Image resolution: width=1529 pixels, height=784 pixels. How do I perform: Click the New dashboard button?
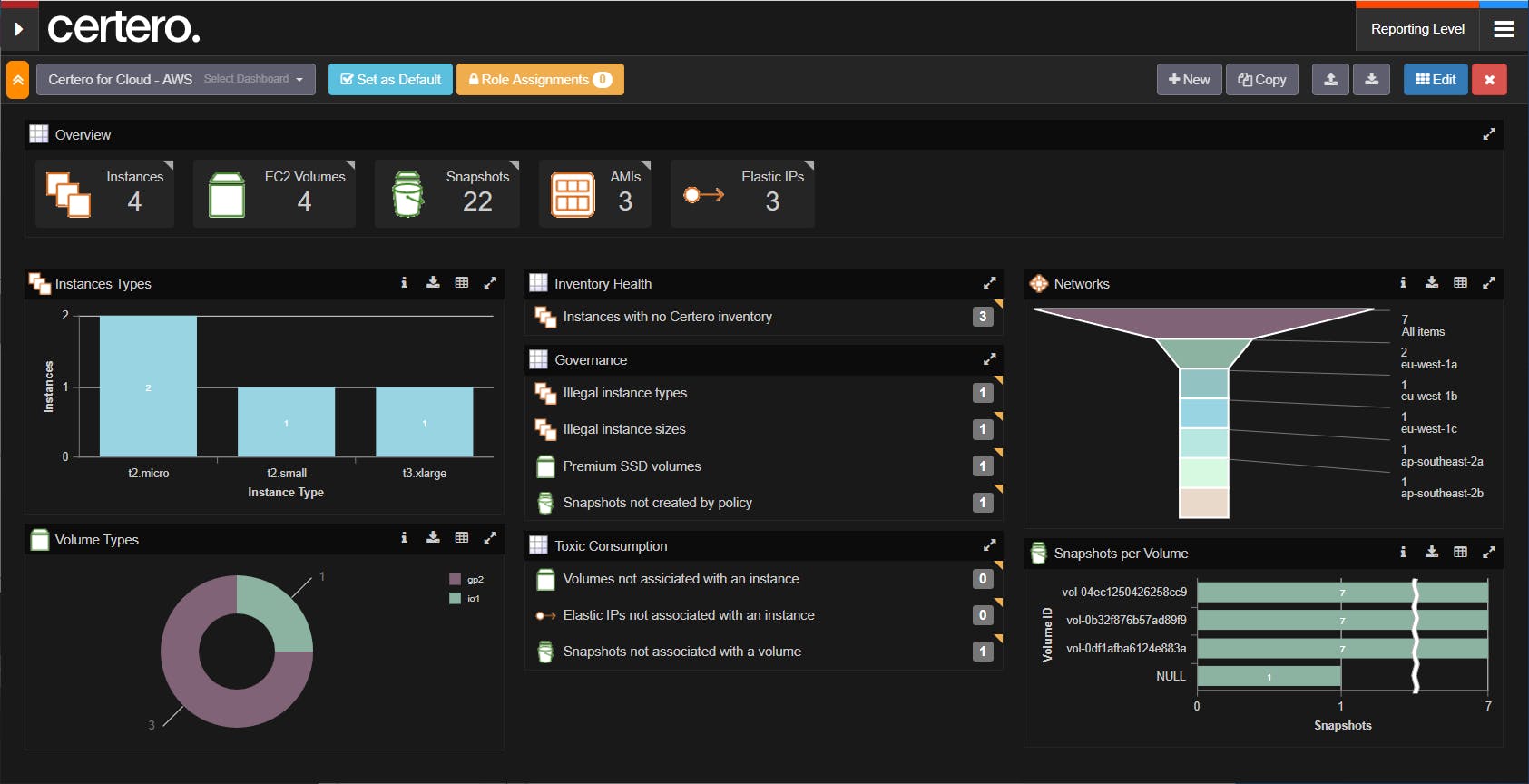(x=1189, y=80)
